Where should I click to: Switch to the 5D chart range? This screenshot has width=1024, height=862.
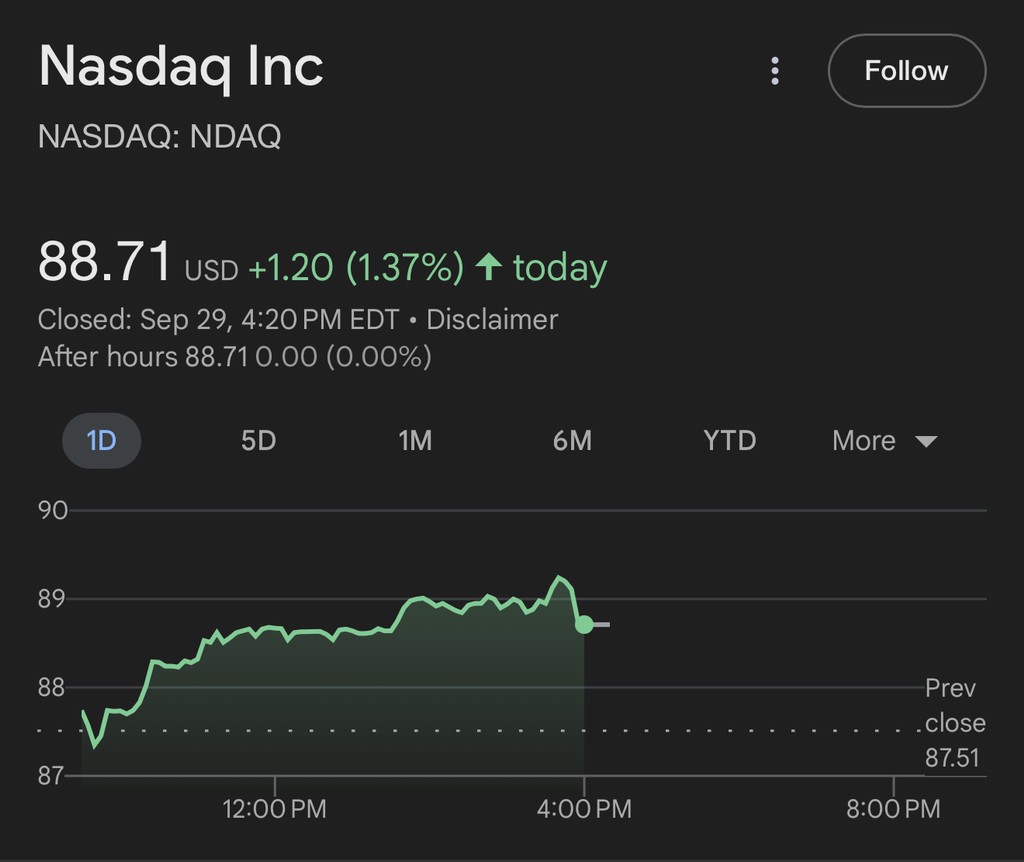[258, 441]
